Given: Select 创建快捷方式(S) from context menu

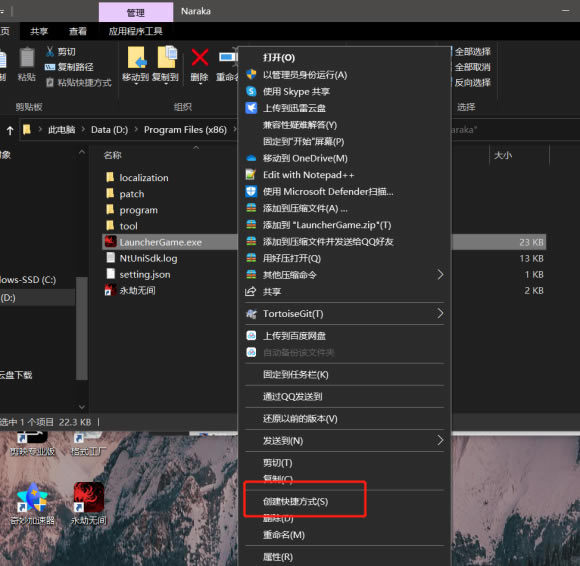Looking at the screenshot, I should point(344,501).
